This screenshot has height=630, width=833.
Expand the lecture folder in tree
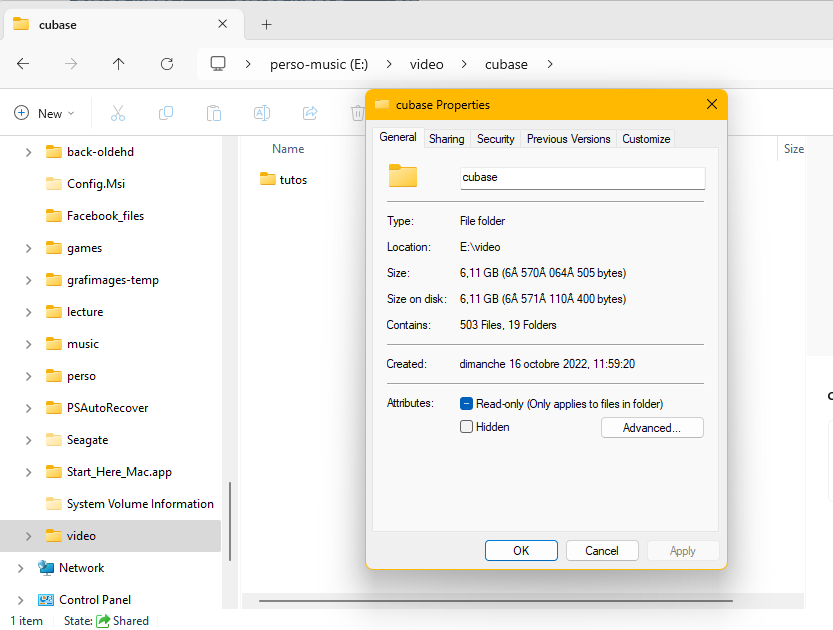(29, 312)
